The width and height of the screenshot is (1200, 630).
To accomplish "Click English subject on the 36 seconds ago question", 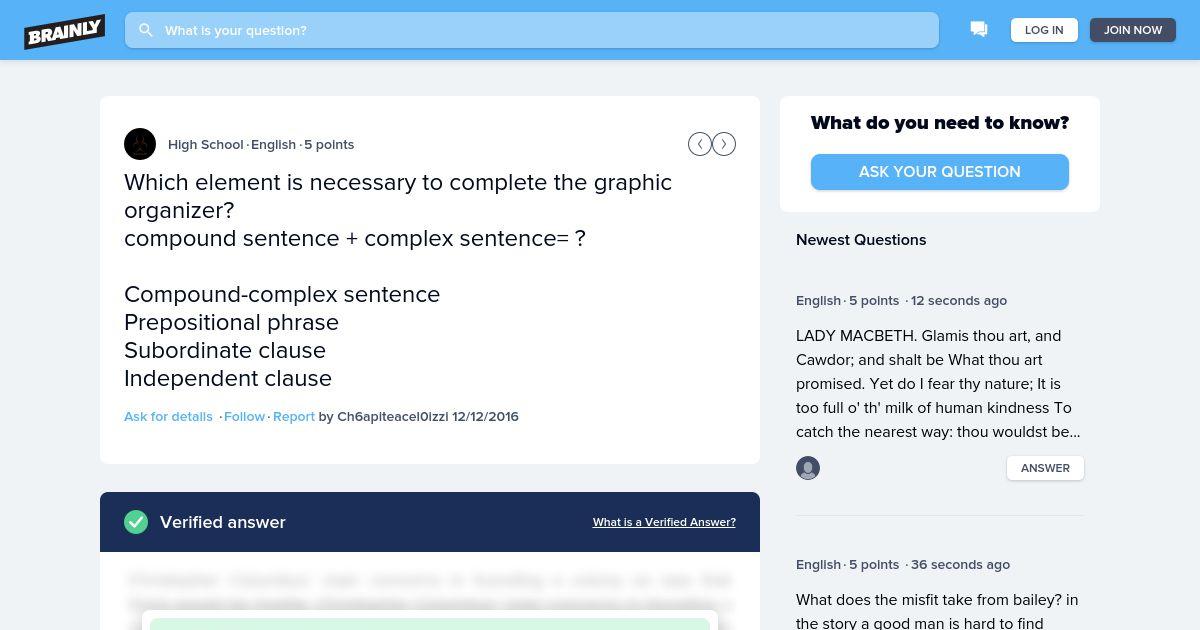I will click(x=818, y=564).
